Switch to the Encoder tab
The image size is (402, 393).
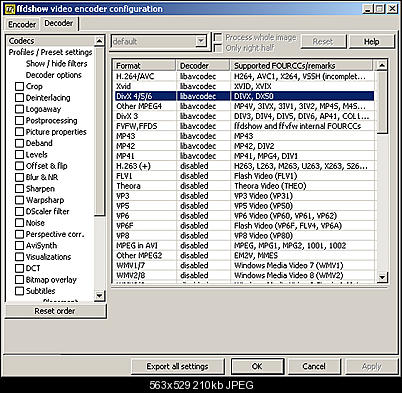click(22, 24)
